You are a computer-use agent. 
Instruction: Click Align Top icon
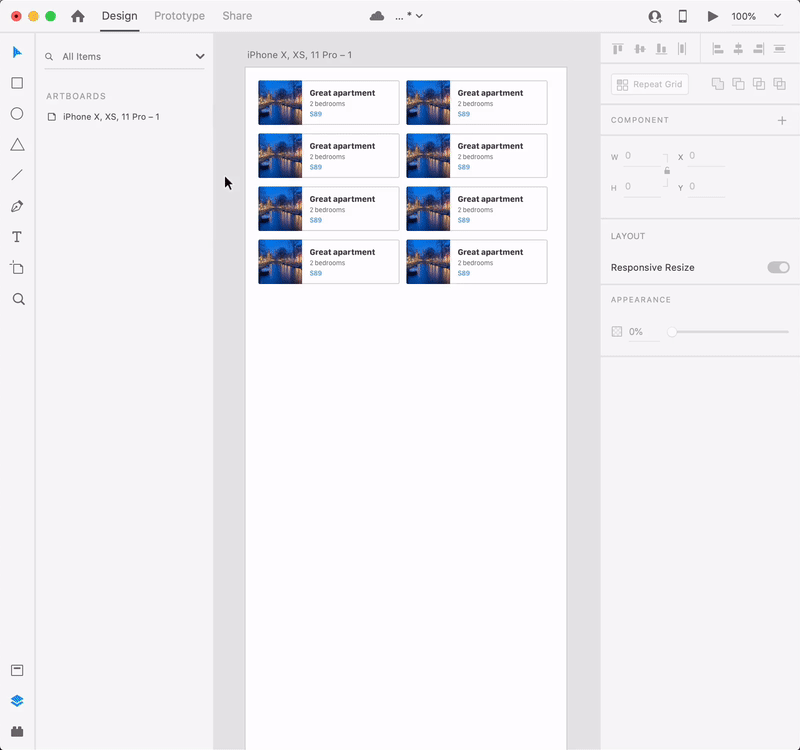click(618, 49)
